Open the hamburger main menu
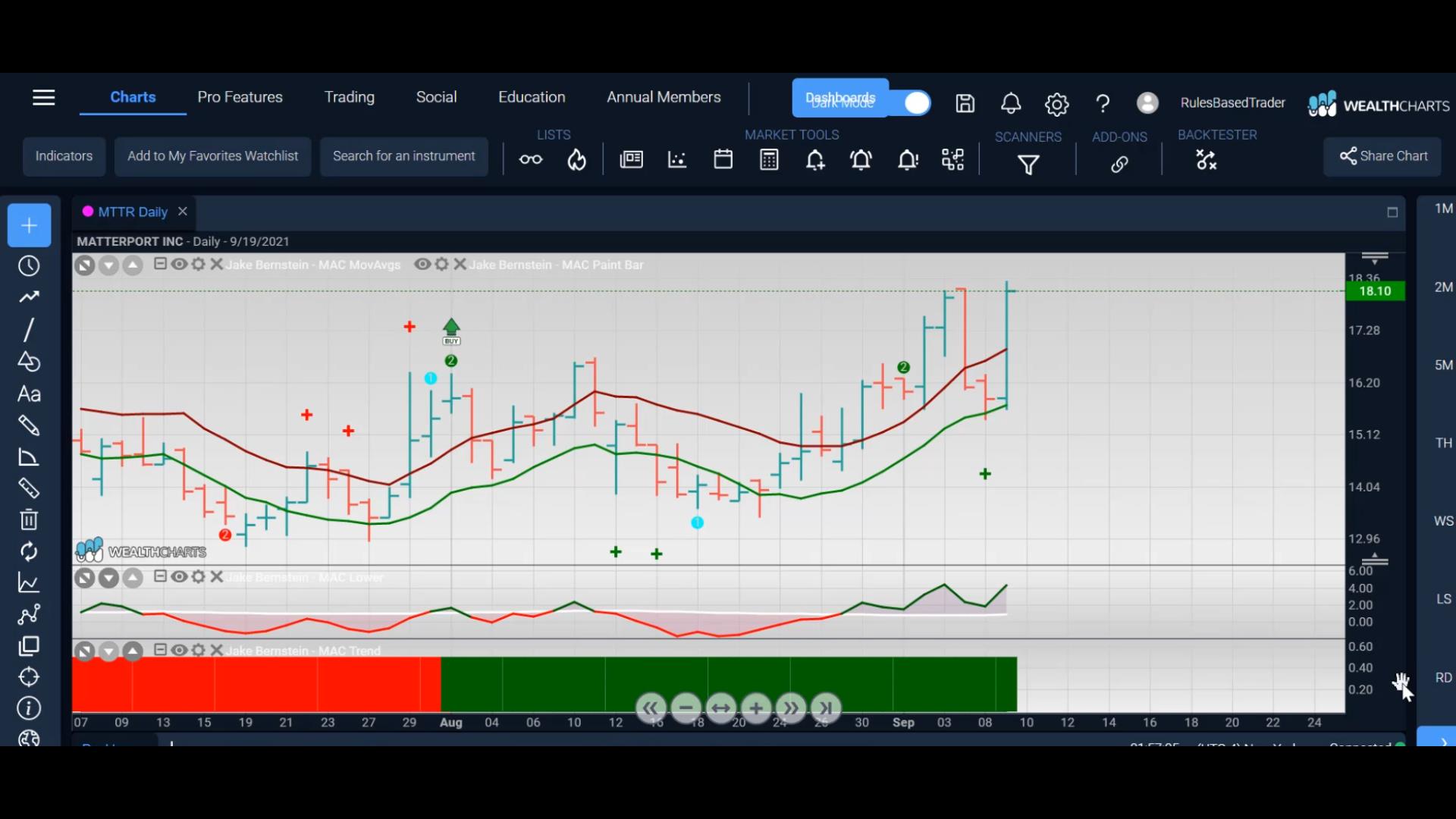 pos(44,98)
